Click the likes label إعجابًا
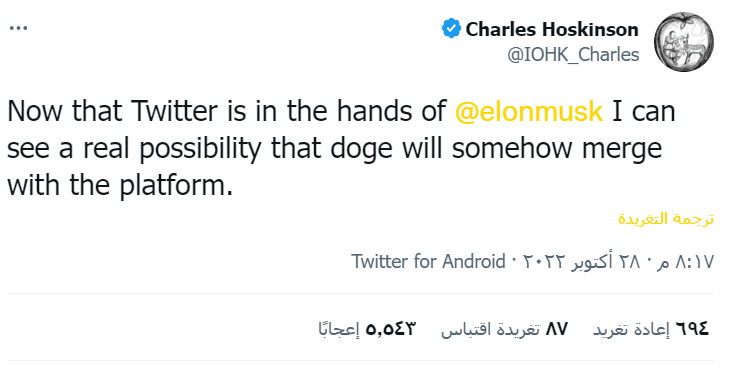This screenshot has height=368, width=731. tap(338, 329)
